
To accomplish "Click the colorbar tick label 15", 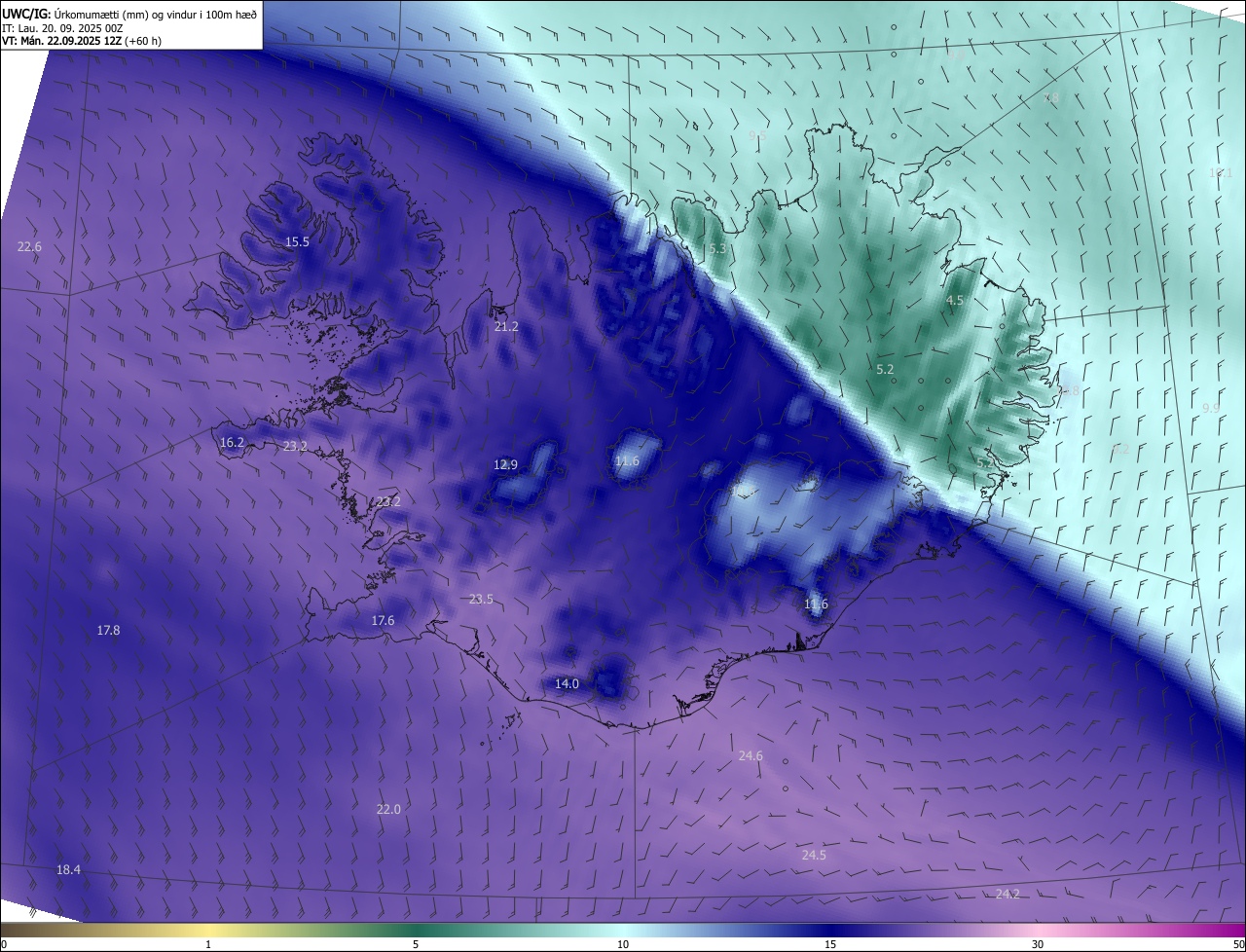I will (830, 944).
